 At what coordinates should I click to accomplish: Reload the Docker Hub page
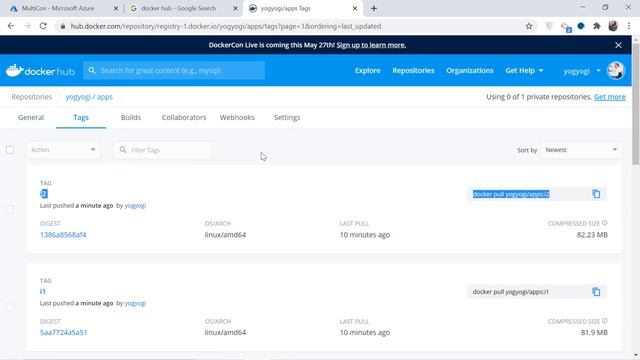(x=43, y=26)
